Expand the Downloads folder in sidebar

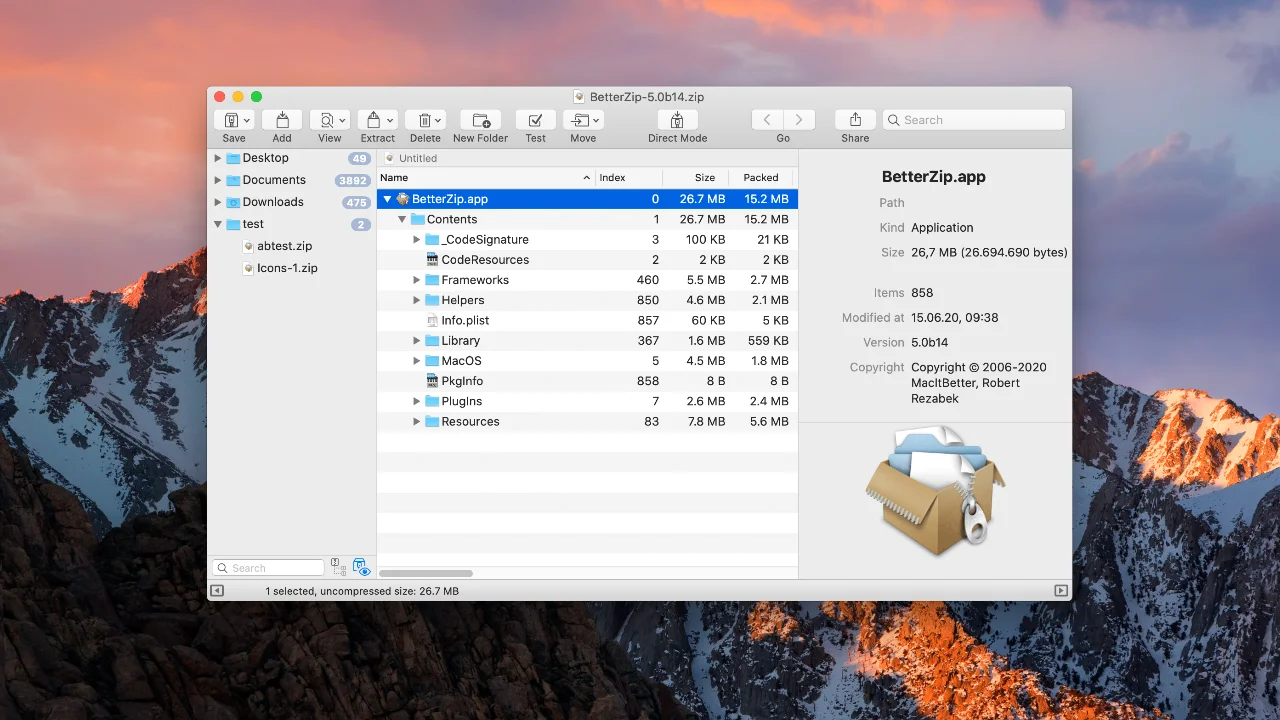click(x=218, y=202)
